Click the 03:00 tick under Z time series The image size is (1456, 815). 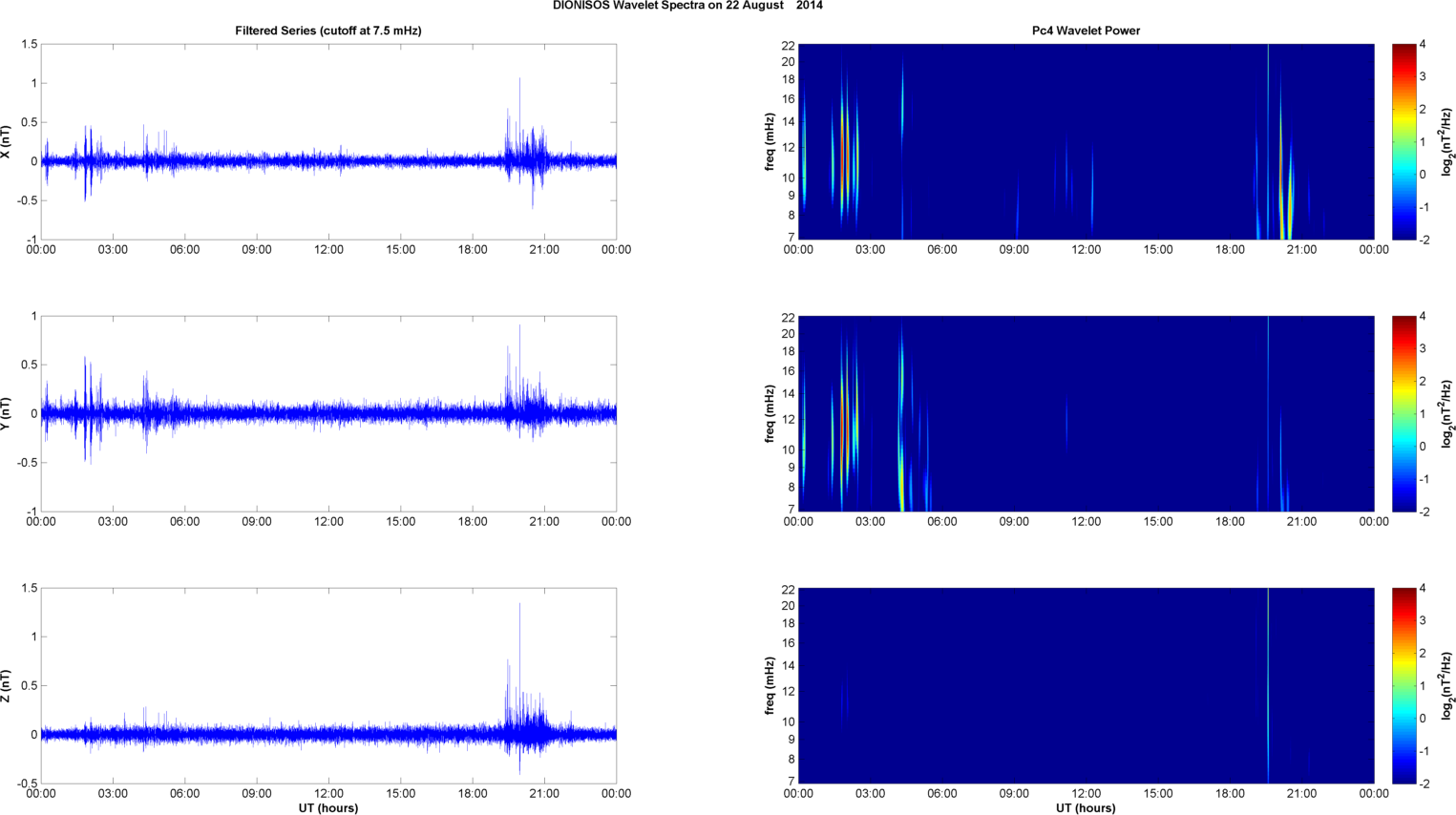(113, 794)
